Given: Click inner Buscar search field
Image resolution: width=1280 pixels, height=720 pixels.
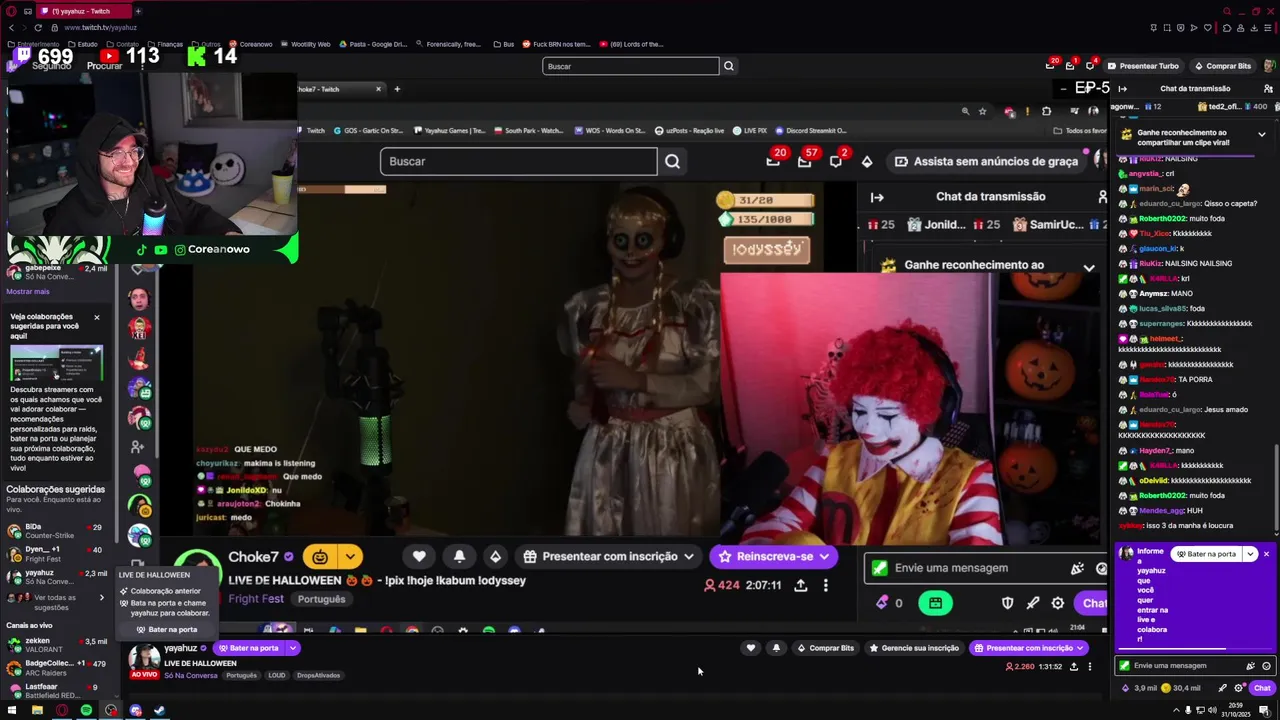Looking at the screenshot, I should tap(518, 161).
